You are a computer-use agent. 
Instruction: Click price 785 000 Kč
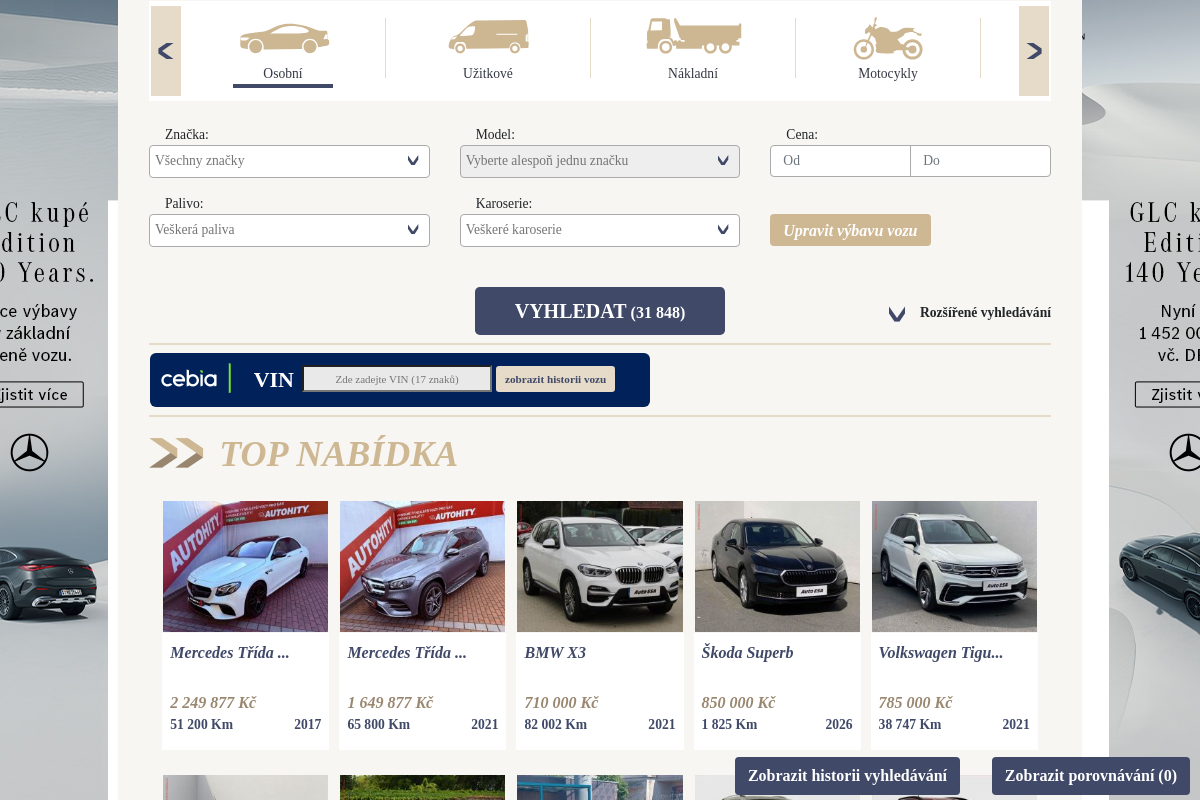915,703
